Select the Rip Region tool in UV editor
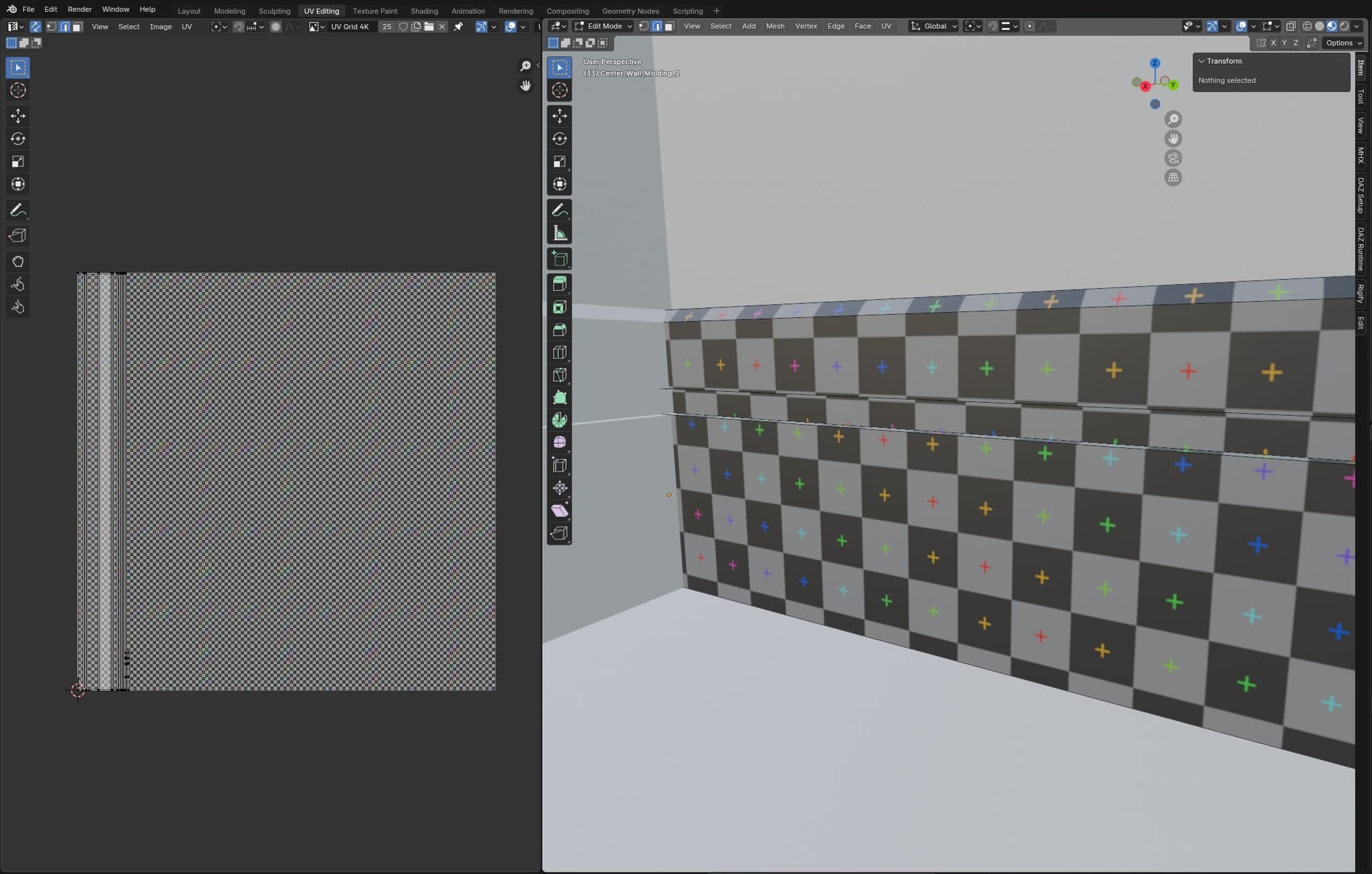Screen dimensions: 1372x874 (18, 236)
